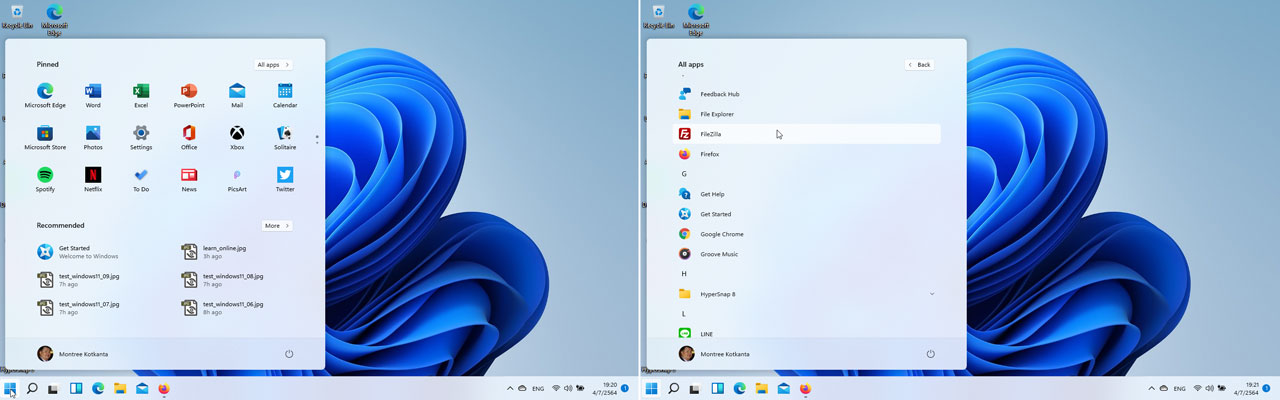Expand Recommended with the More button
The height and width of the screenshot is (400, 1280).
(276, 226)
